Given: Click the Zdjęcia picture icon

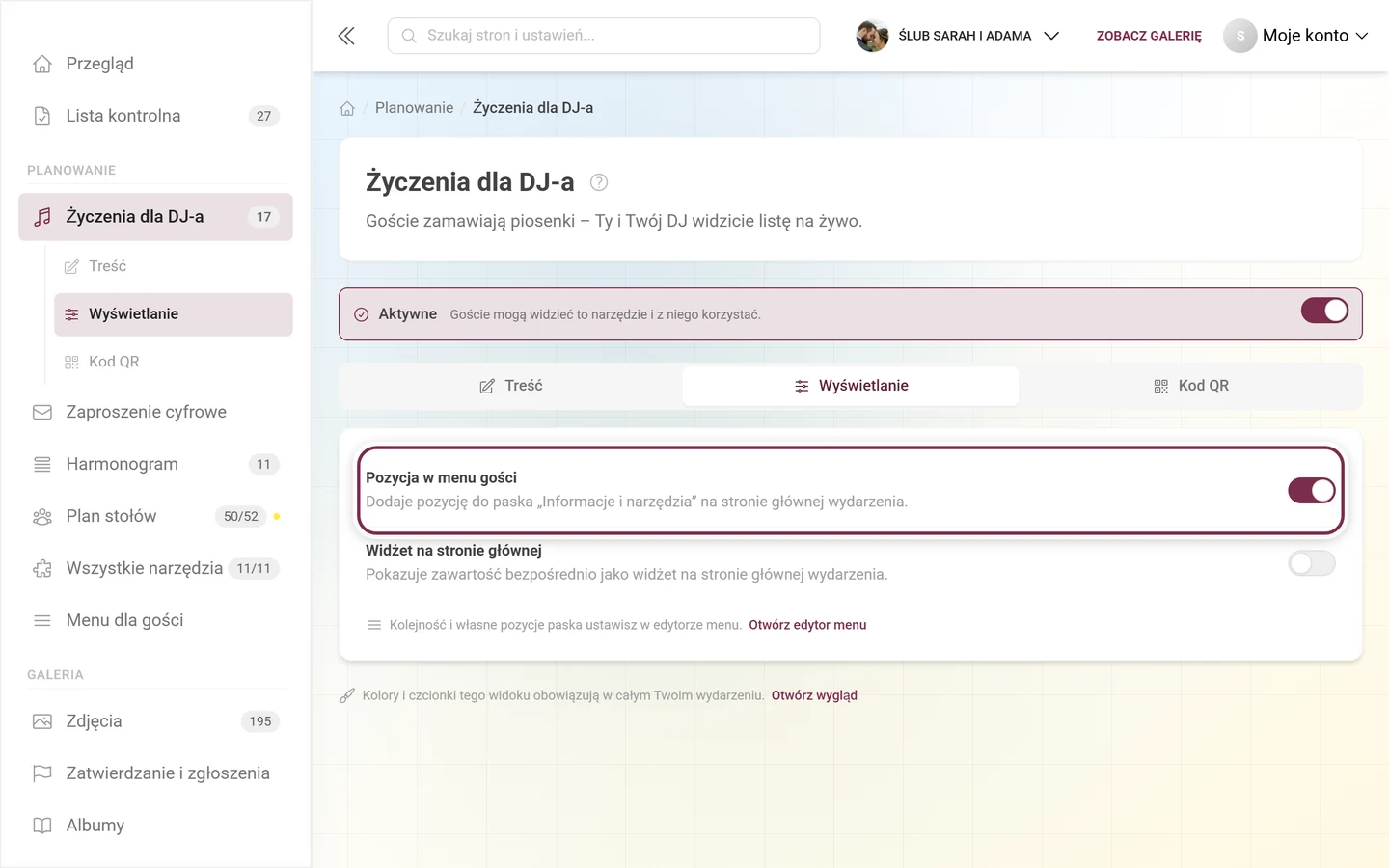Looking at the screenshot, I should tap(42, 721).
